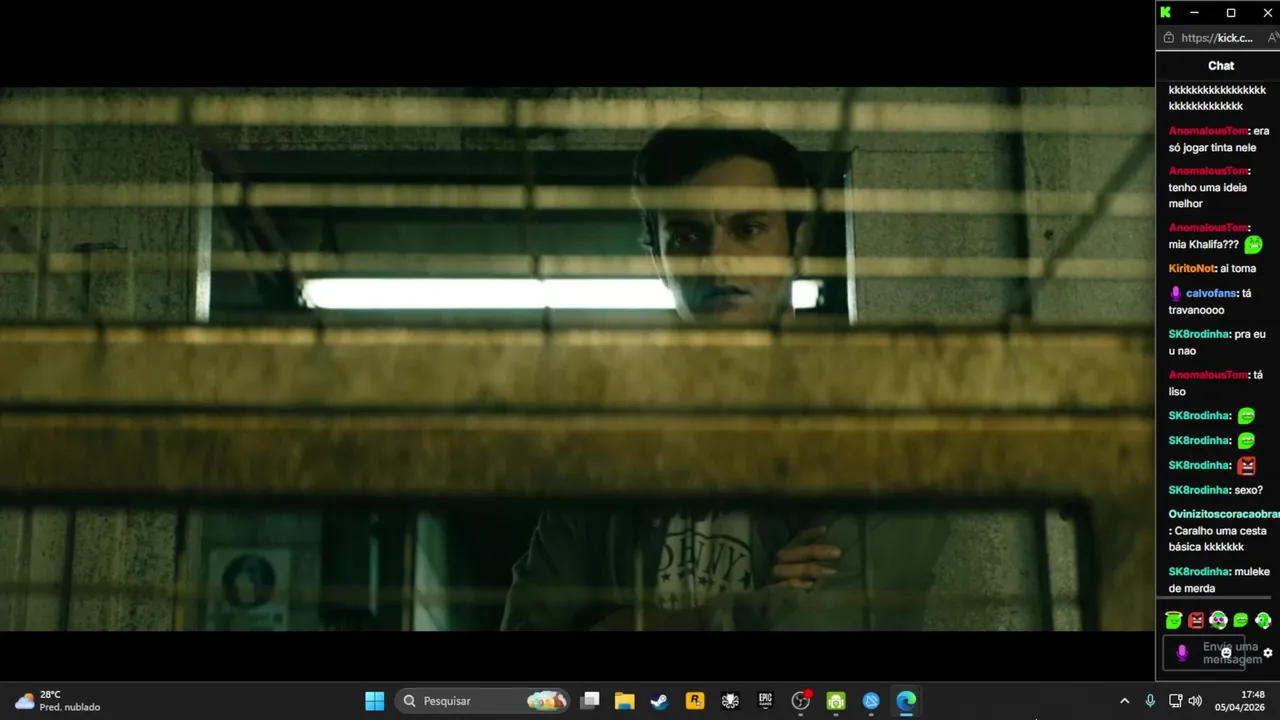Insert the green side-facing headset emote
Image resolution: width=1280 pixels, height=720 pixels.
coord(1263,620)
